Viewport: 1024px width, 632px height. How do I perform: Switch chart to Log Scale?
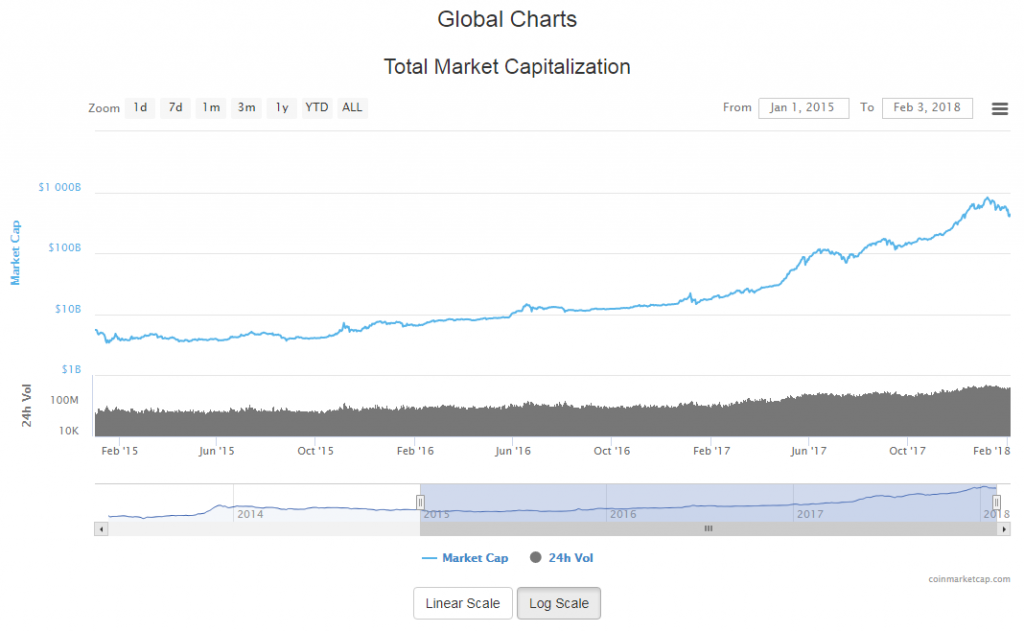(558, 604)
